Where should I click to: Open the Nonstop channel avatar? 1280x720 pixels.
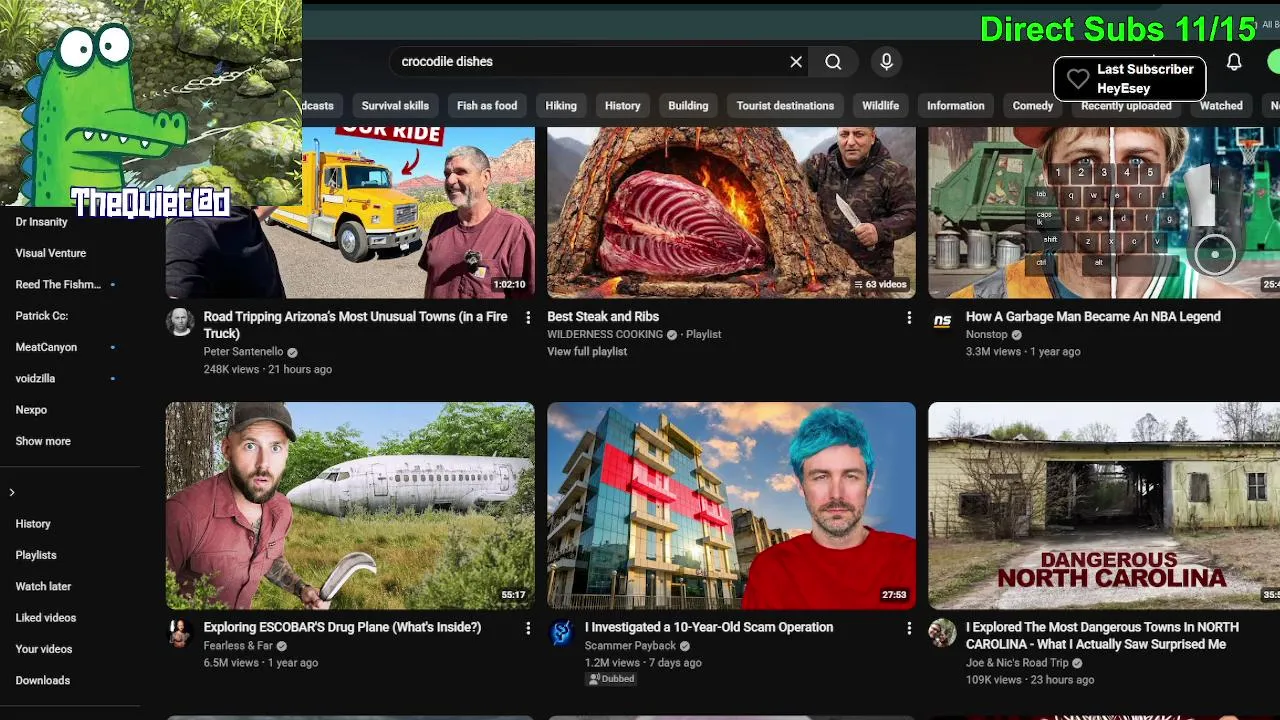click(942, 322)
